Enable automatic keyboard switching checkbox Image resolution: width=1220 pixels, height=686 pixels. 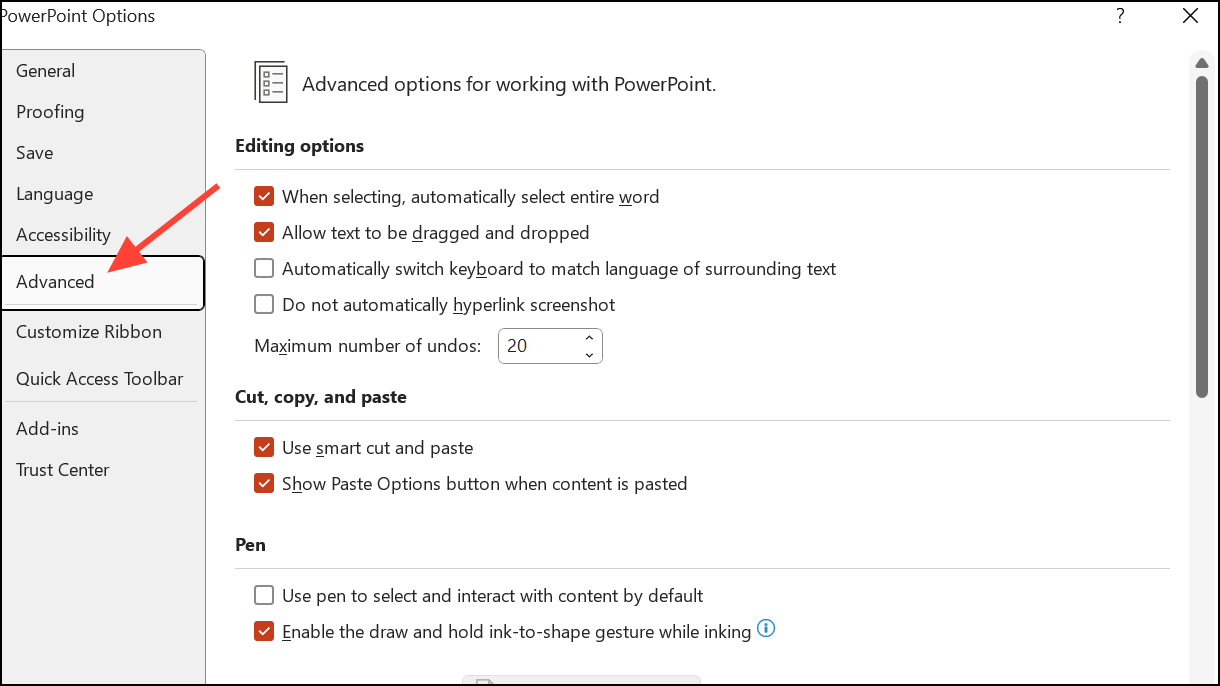pos(264,269)
